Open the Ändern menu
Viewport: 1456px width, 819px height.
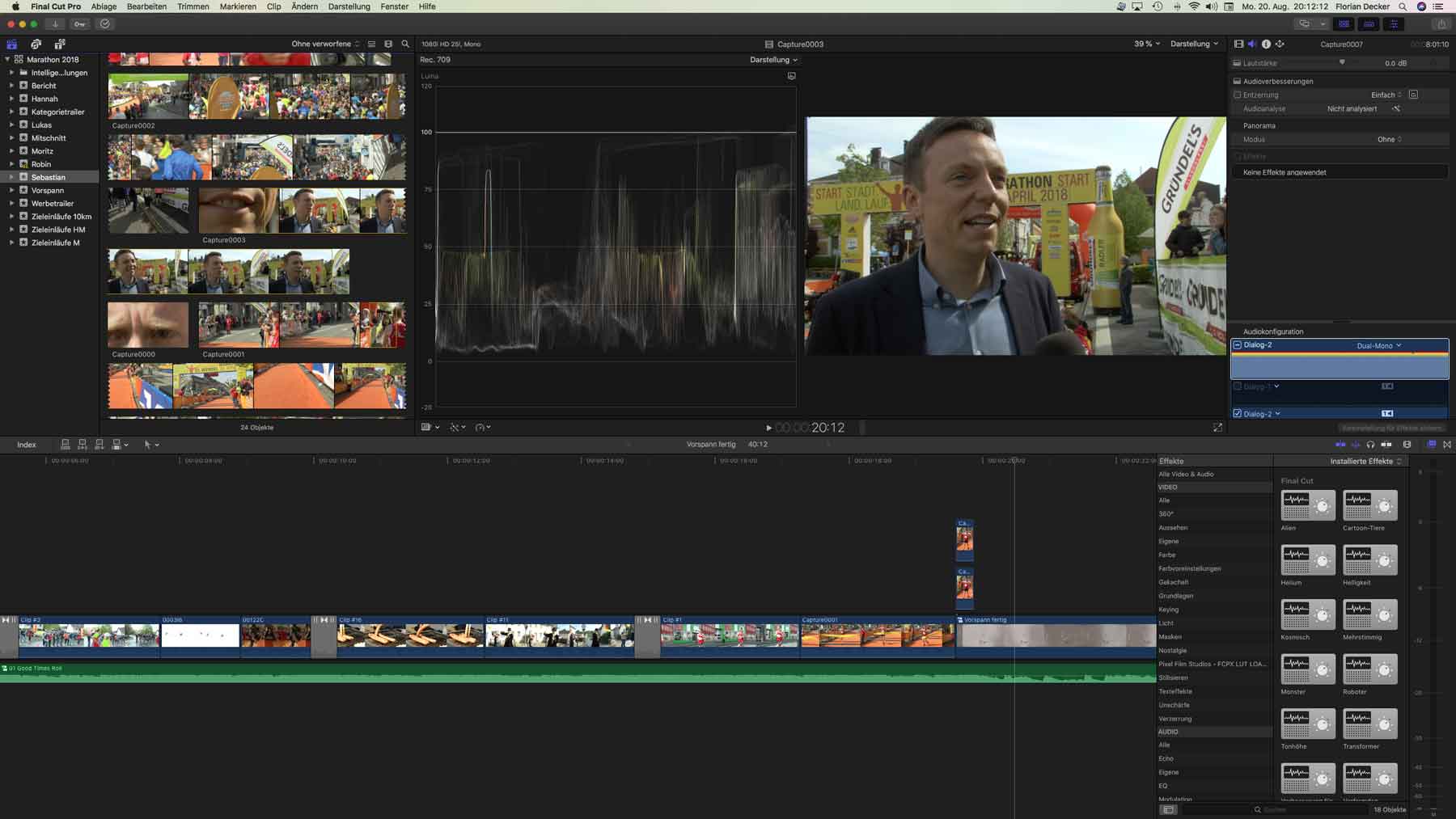[x=305, y=6]
